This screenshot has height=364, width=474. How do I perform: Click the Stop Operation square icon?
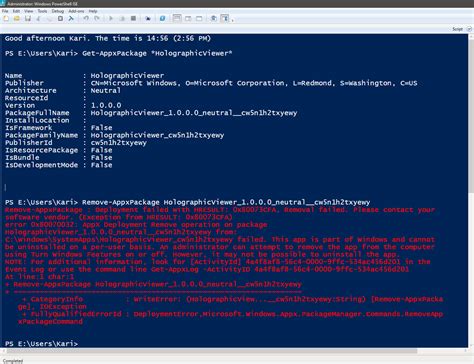point(133,18)
